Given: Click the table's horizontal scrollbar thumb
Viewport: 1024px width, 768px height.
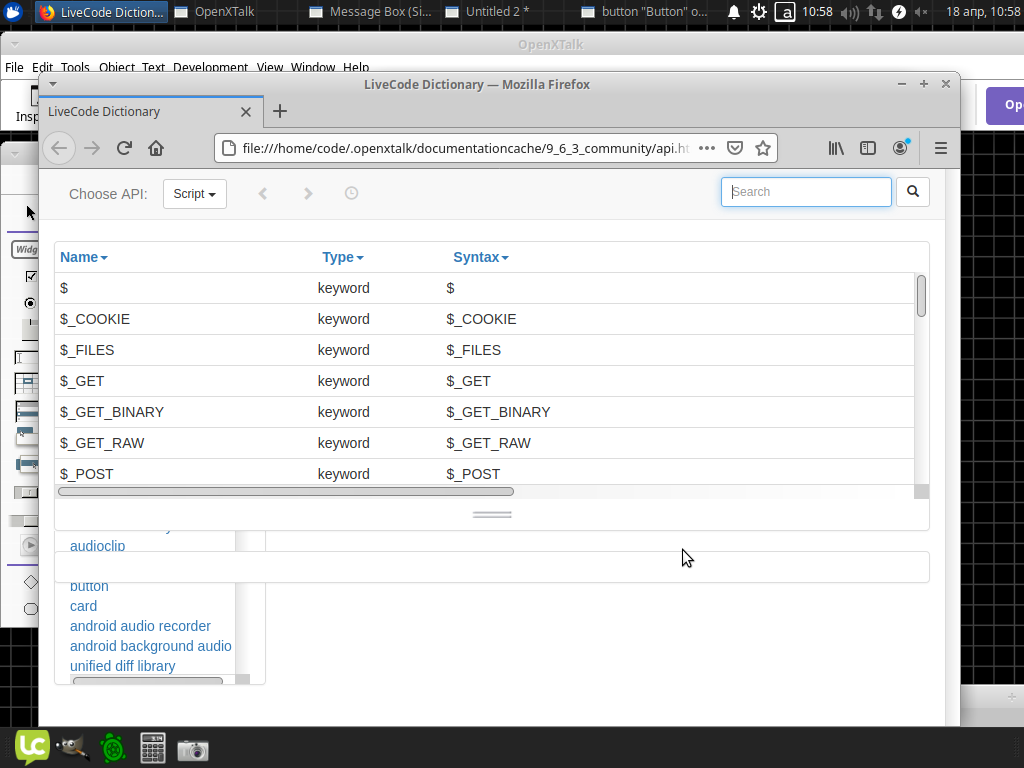Looking at the screenshot, I should [286, 491].
